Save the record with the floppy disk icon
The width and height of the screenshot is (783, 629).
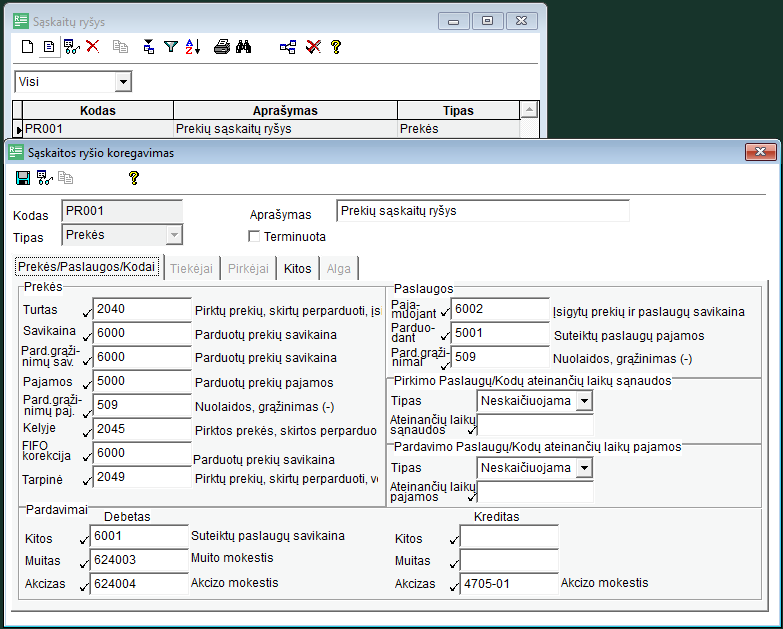click(x=22, y=178)
